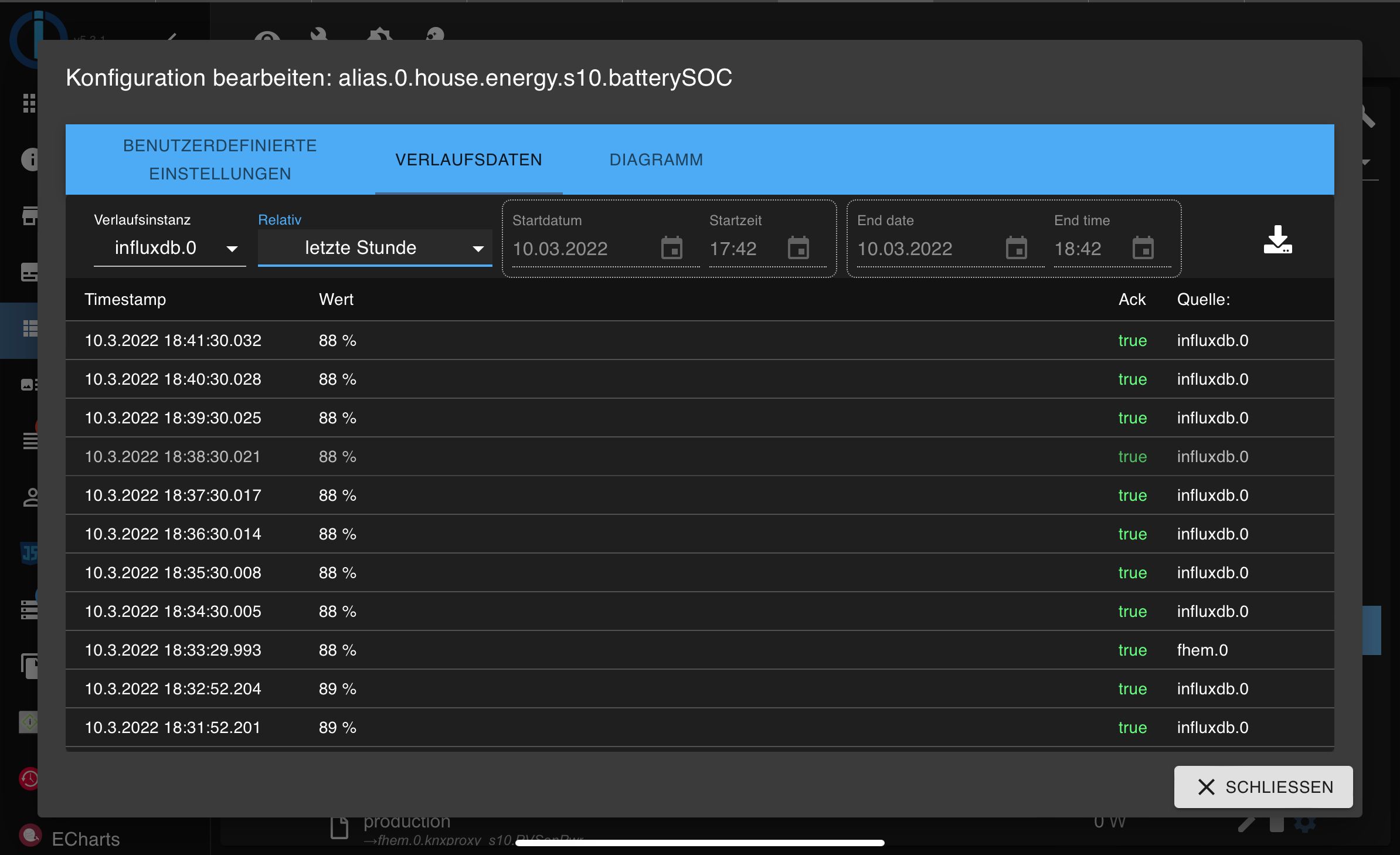Switch to Benutzerdefinierte Einstellungen tab
Image resolution: width=1400 pixels, height=855 pixels.
tap(220, 160)
